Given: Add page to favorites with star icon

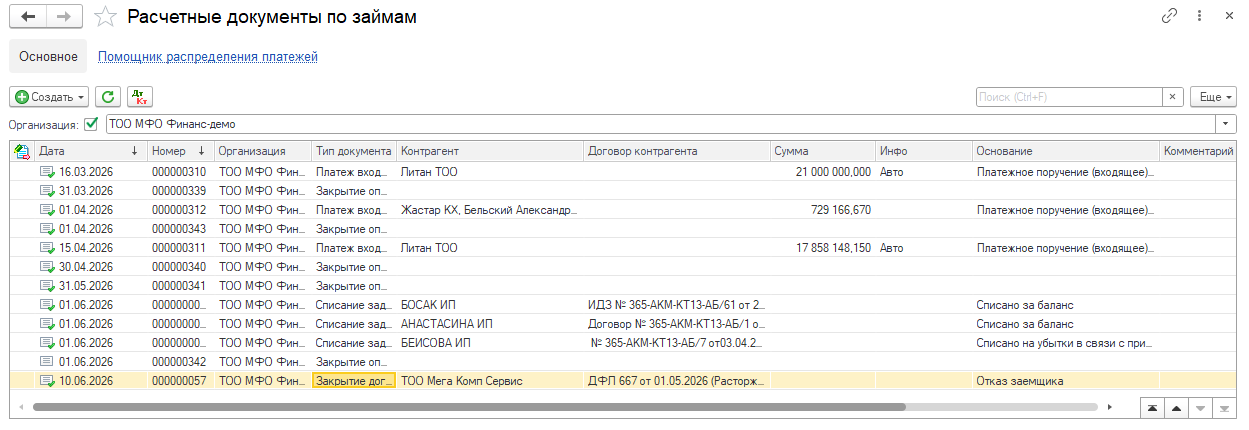Looking at the screenshot, I should point(105,17).
